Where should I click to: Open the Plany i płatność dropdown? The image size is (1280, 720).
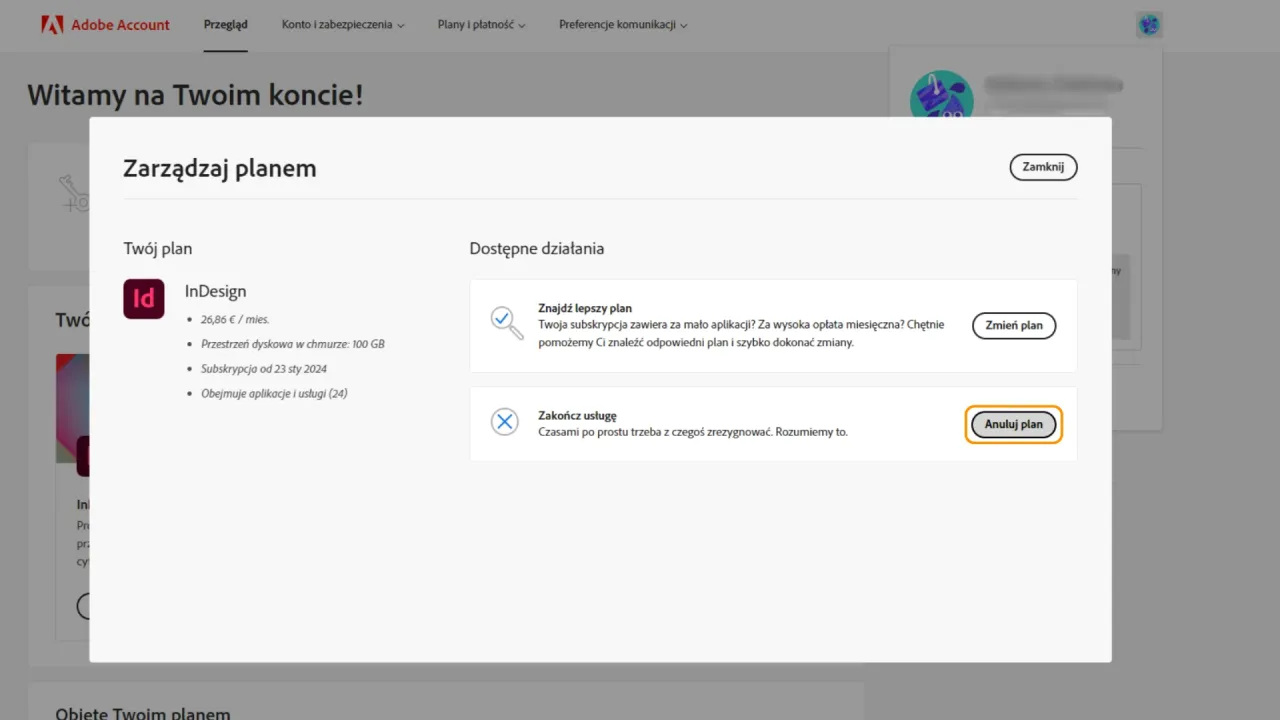tap(481, 24)
